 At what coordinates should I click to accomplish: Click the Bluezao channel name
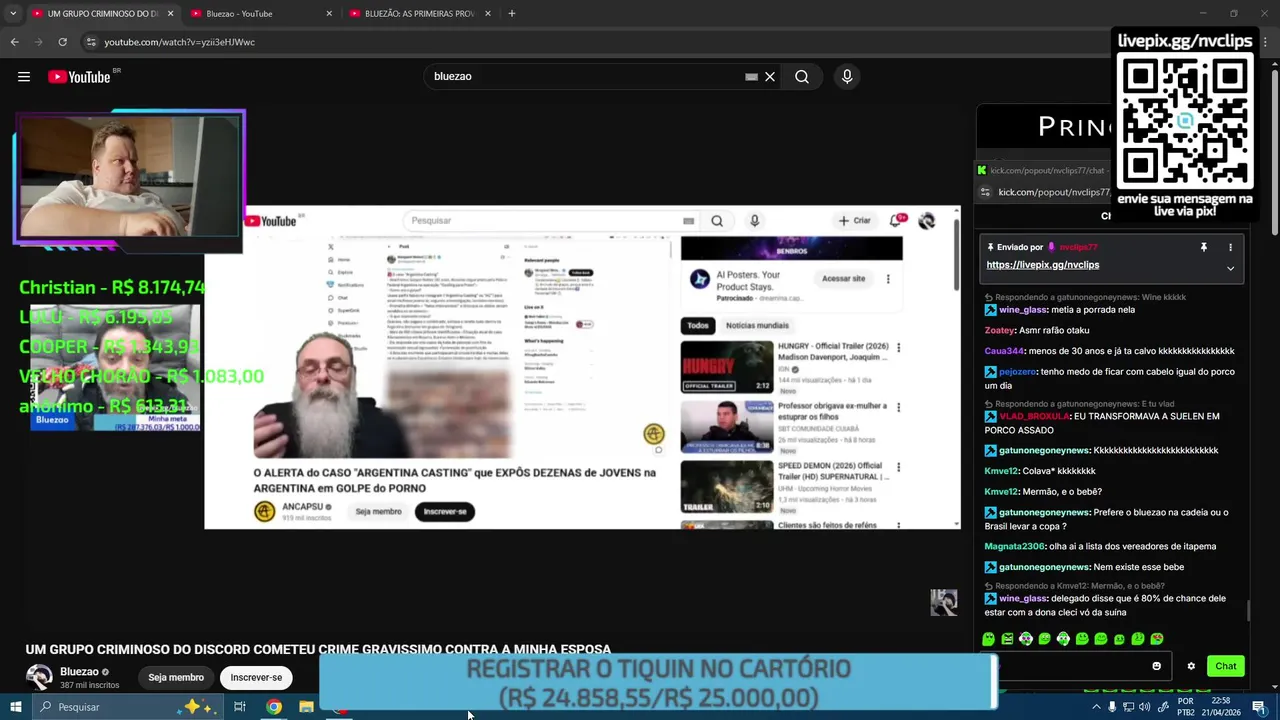click(79, 672)
